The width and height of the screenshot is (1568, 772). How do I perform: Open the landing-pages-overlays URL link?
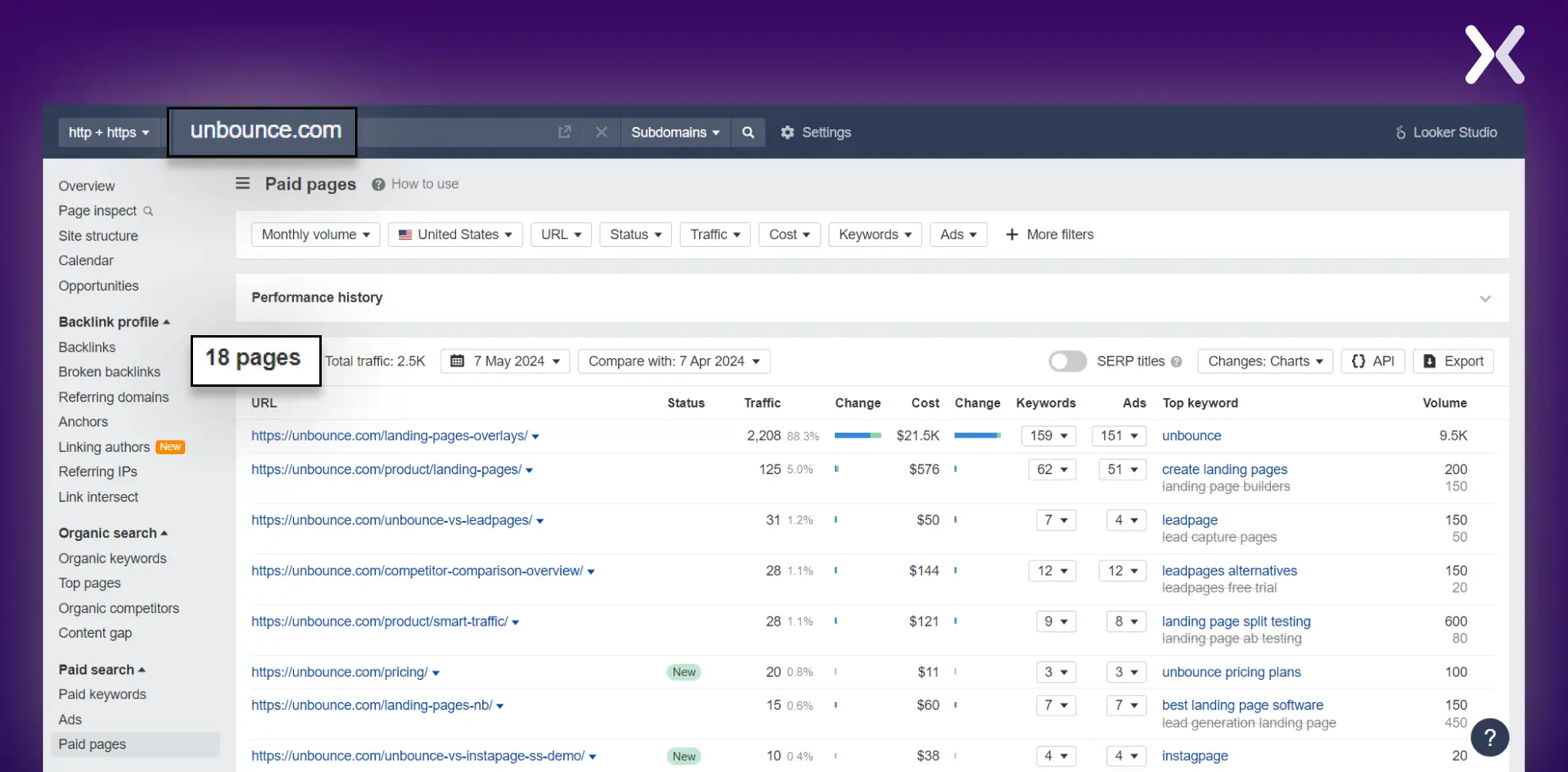tap(389, 436)
